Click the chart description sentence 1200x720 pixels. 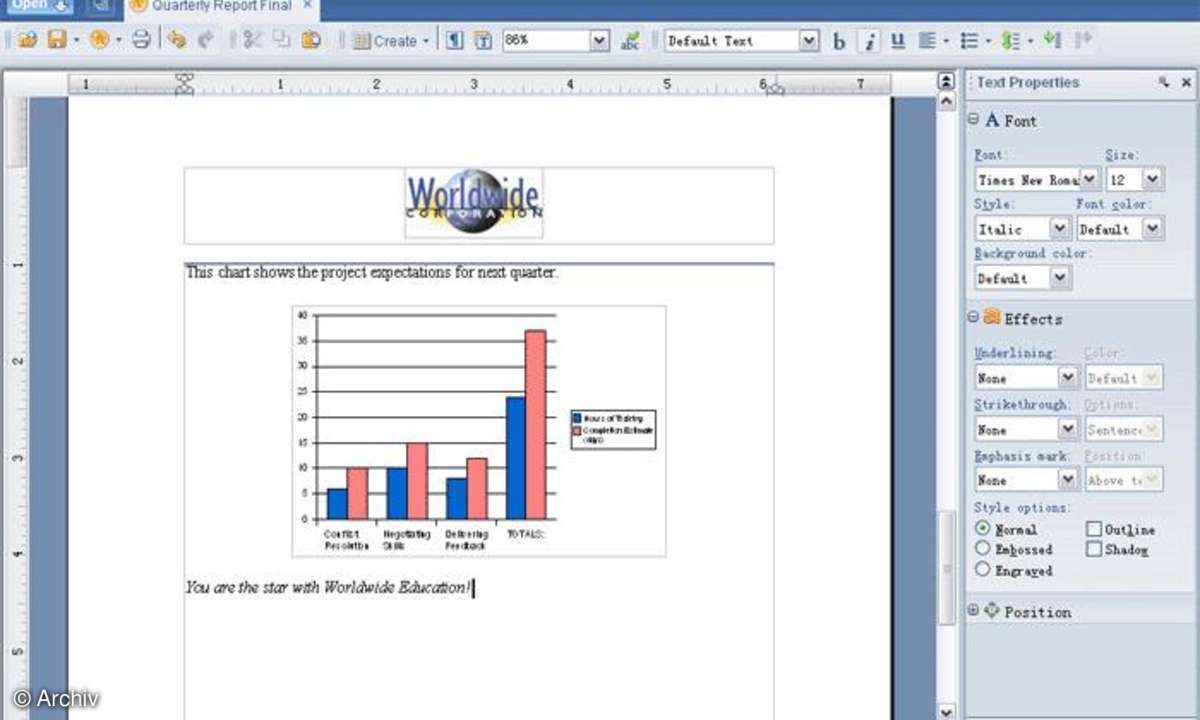[371, 272]
